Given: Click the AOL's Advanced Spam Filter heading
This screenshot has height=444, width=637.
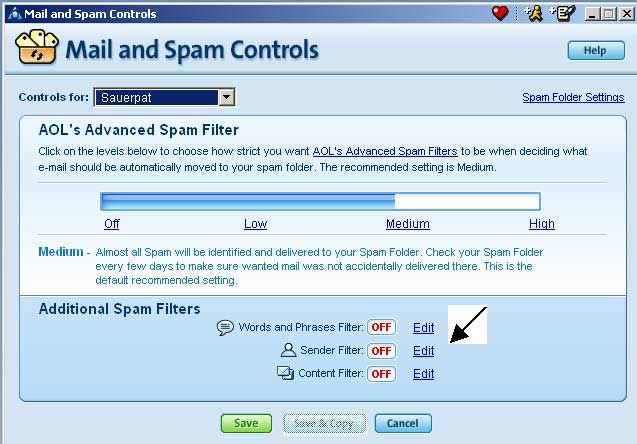Looking at the screenshot, I should coord(139,130).
